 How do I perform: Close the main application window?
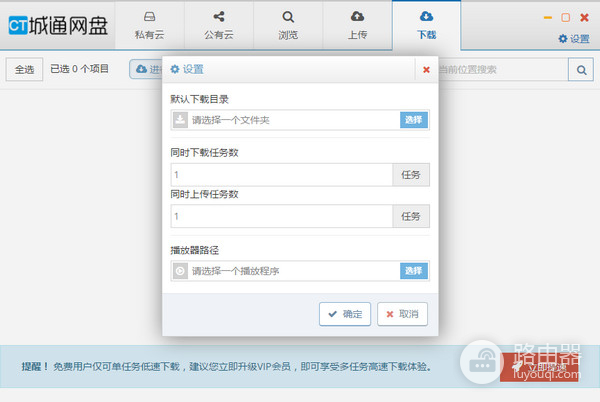[x=584, y=18]
